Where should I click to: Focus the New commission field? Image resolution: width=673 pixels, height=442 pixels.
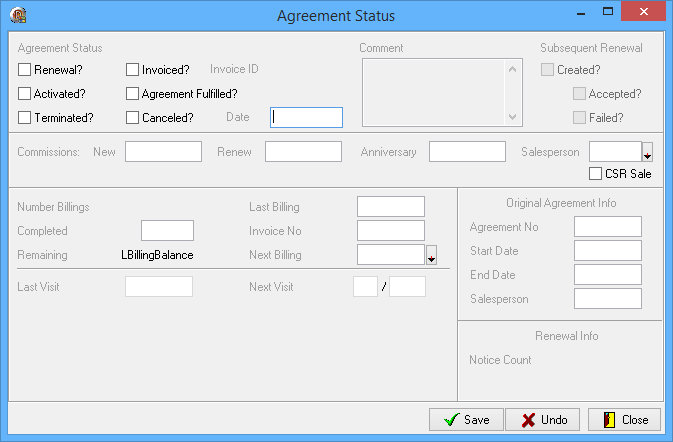(164, 152)
